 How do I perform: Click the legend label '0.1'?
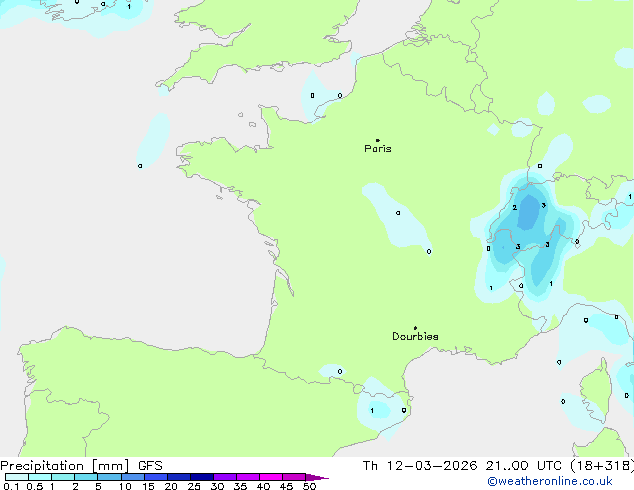pos(11,486)
